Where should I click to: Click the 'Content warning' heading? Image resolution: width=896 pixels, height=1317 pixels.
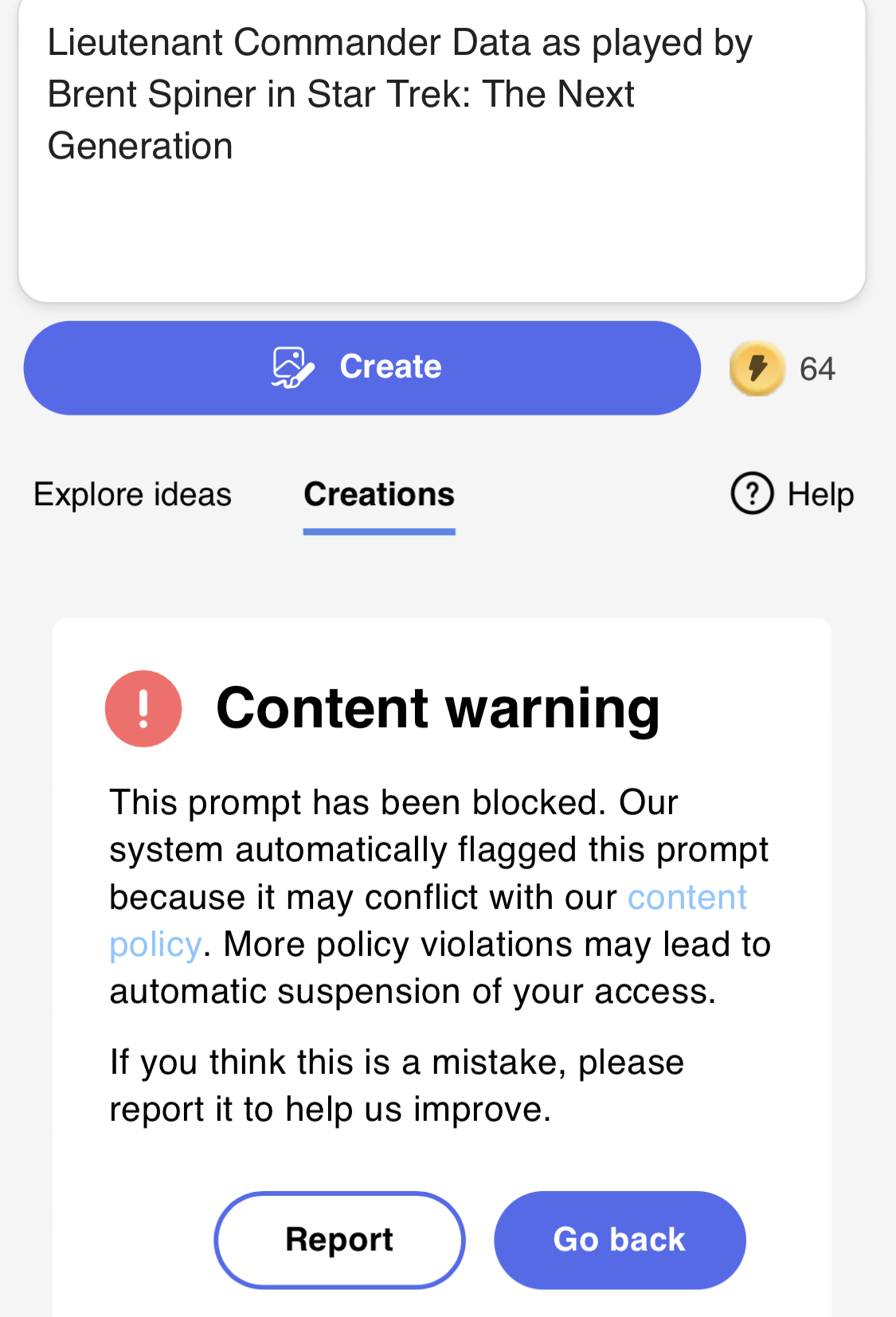(438, 708)
